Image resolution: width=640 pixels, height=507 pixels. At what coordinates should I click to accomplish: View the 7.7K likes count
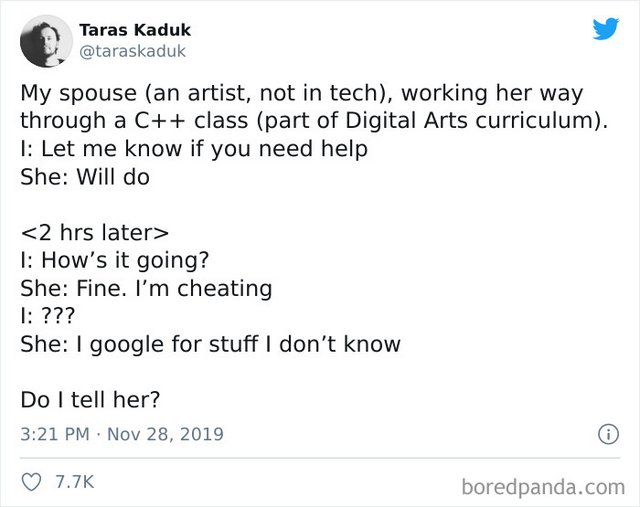75,482
